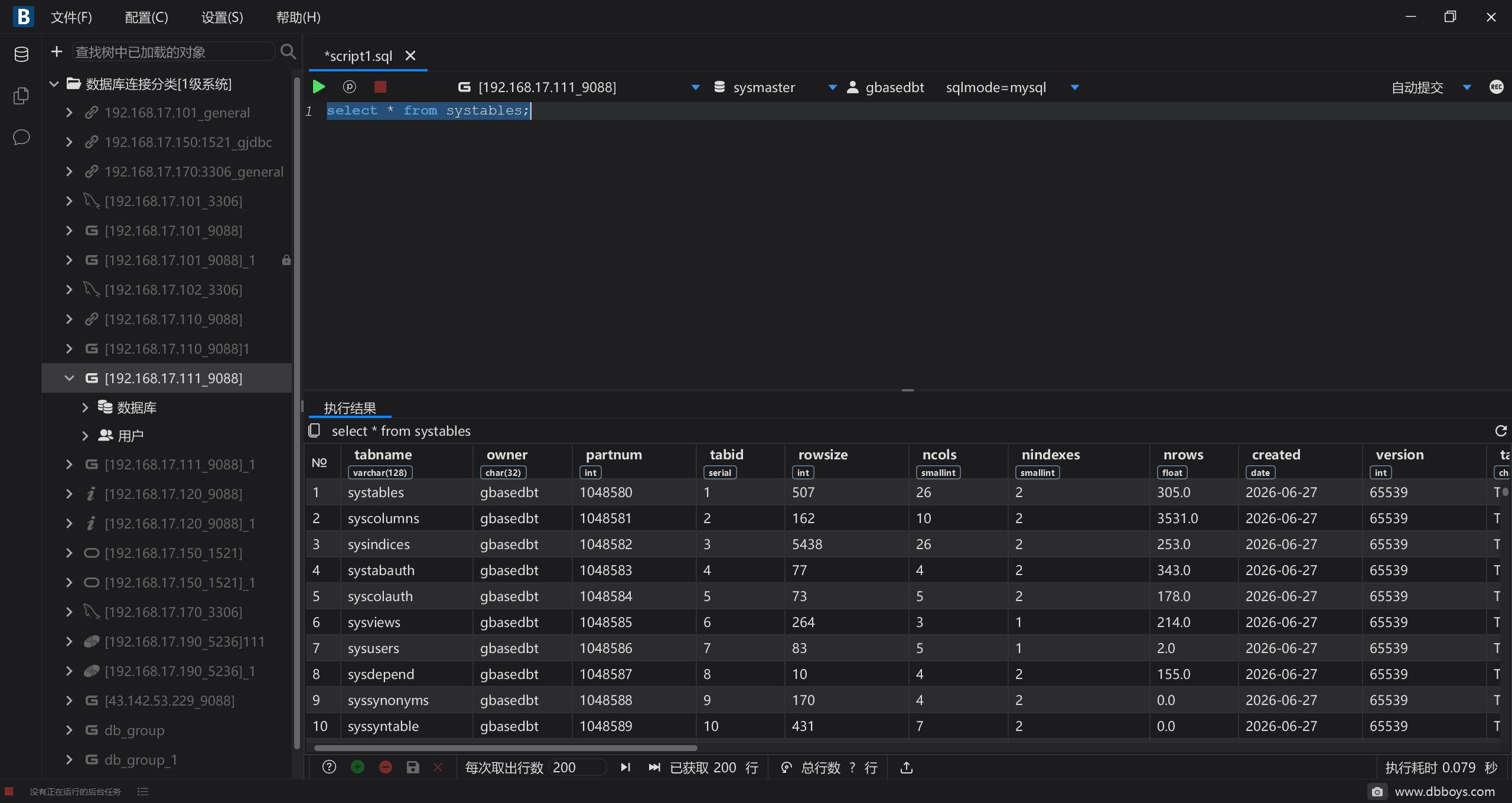This screenshot has height=803, width=1512.
Task: Open the database connections sidebar icon
Action: tap(21, 54)
